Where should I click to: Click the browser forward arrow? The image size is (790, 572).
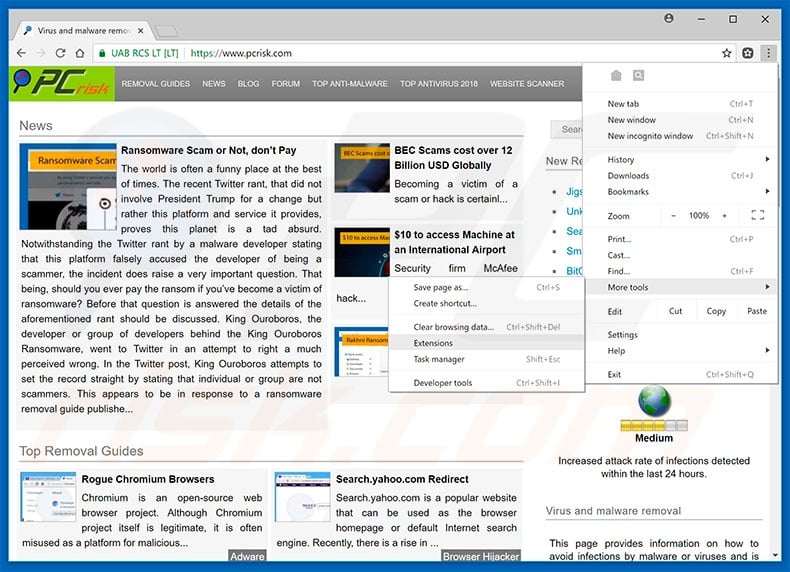pos(41,53)
